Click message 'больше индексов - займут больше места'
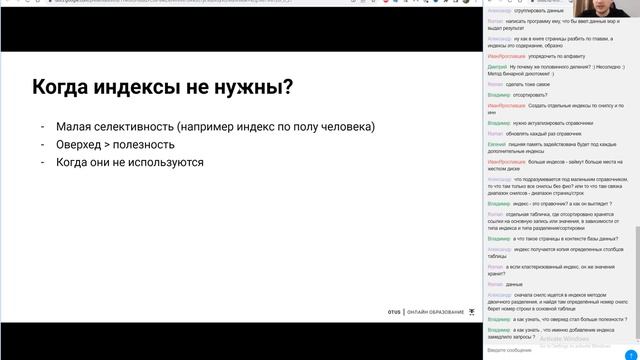Viewport: 640px width, 360px height. [x=555, y=165]
